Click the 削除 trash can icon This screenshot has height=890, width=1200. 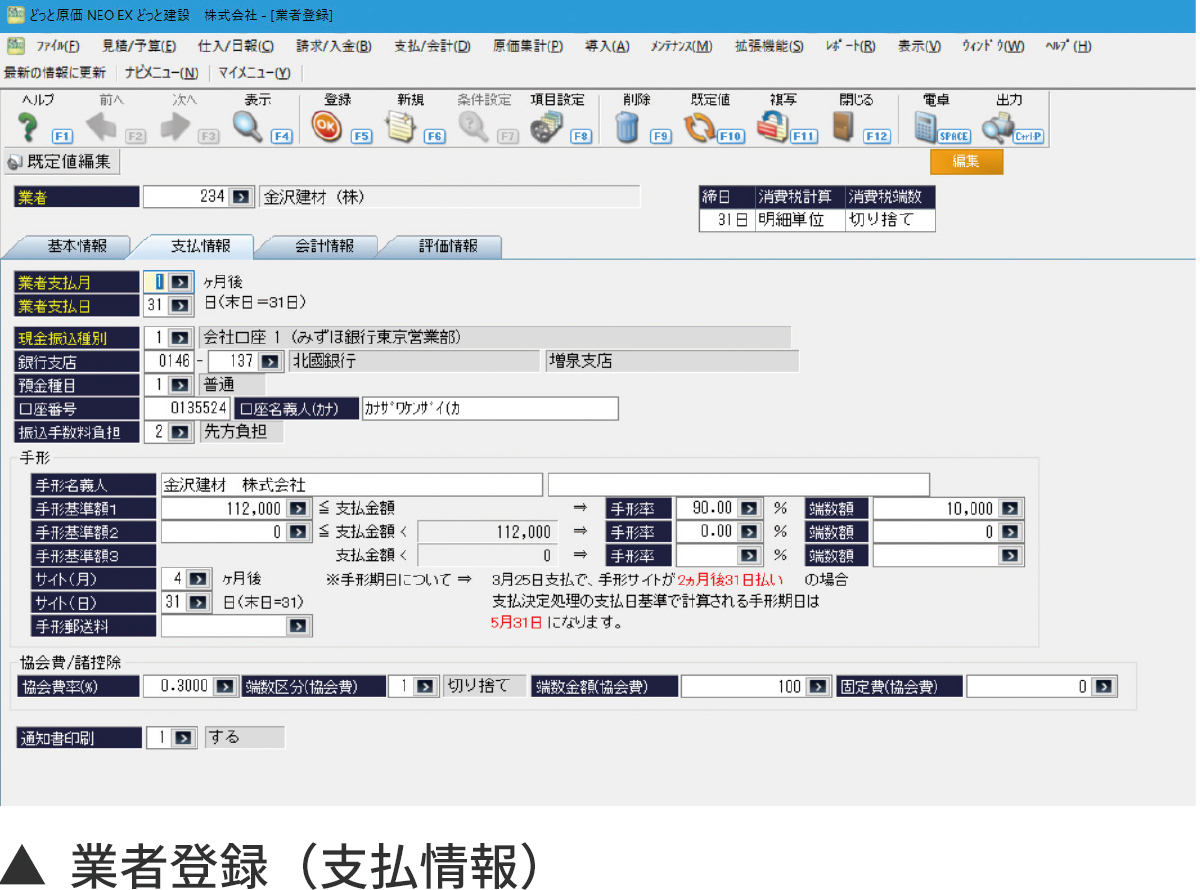point(627,127)
